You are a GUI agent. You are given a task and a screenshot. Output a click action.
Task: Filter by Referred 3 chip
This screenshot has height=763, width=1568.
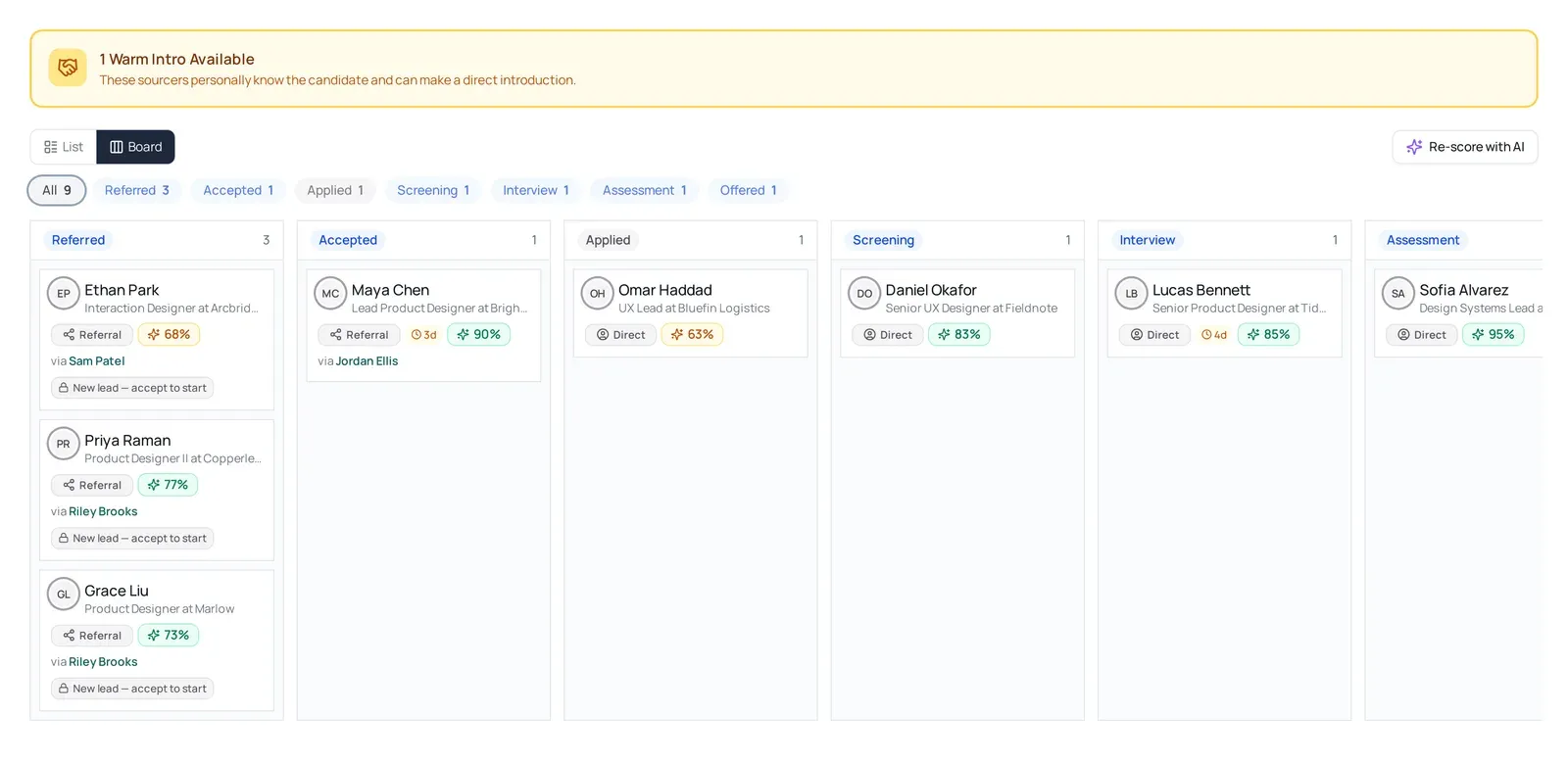point(137,190)
